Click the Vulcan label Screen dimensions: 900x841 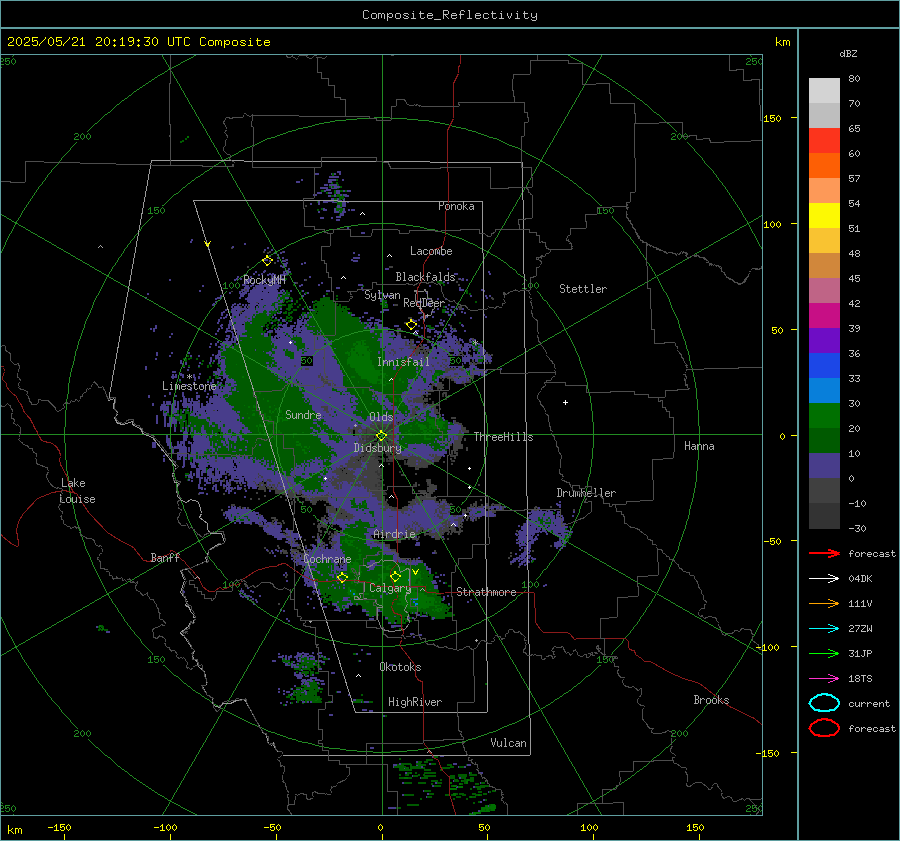509,743
